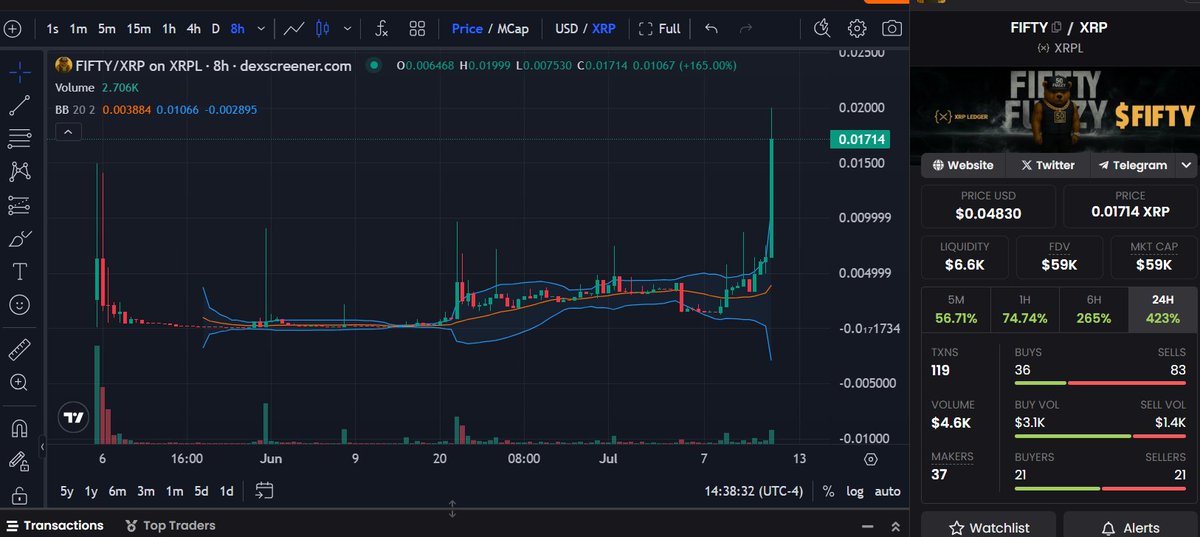Toggle percent scale mode
This screenshot has width=1200, height=537.
pyautogui.click(x=828, y=491)
